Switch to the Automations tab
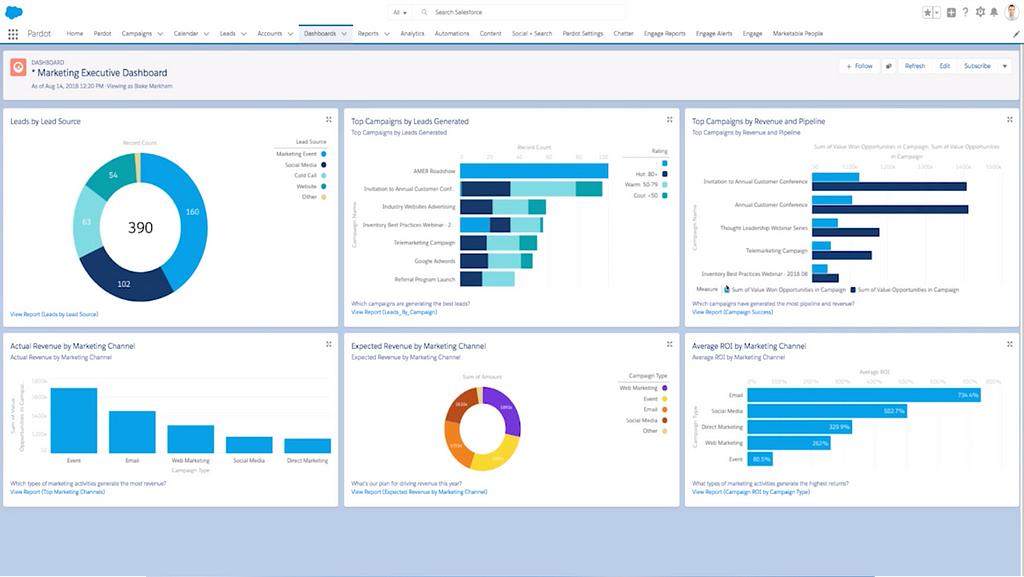This screenshot has width=1024, height=577. pyautogui.click(x=452, y=33)
